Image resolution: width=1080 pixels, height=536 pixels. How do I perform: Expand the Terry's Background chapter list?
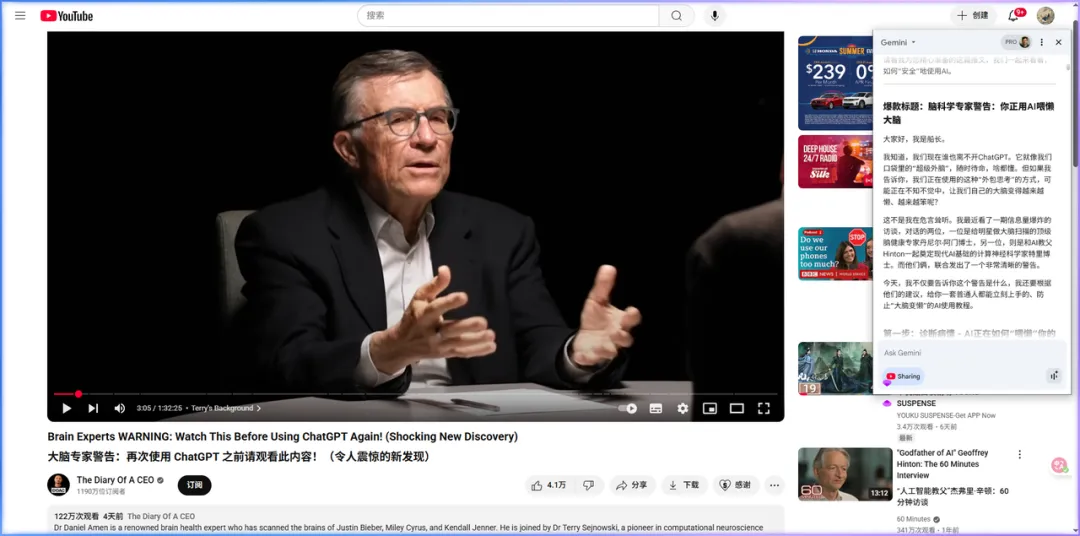click(225, 408)
